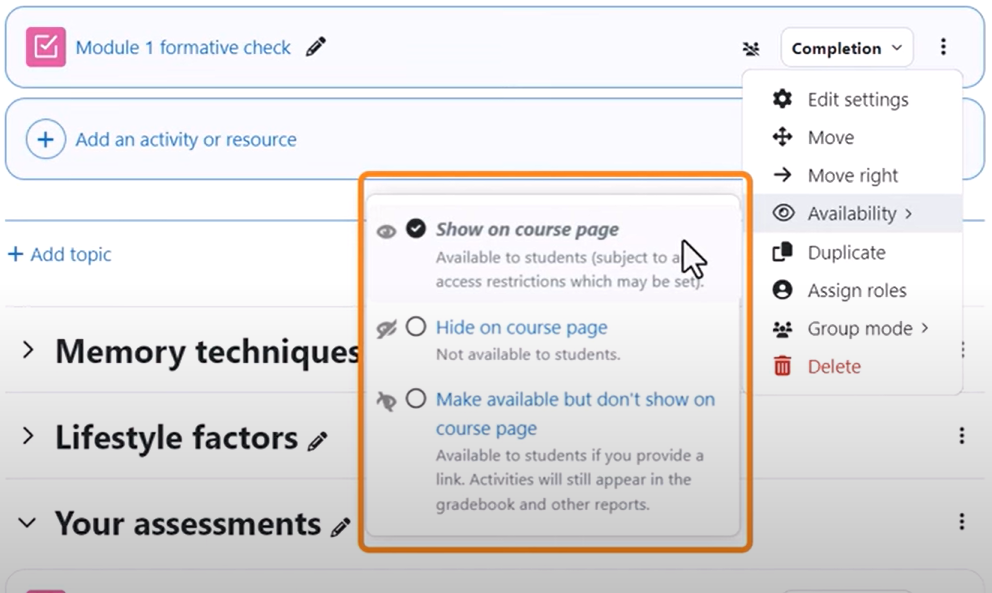This screenshot has width=992, height=593.
Task: Click the group mode icon beside Completion
Action: pyautogui.click(x=751, y=48)
